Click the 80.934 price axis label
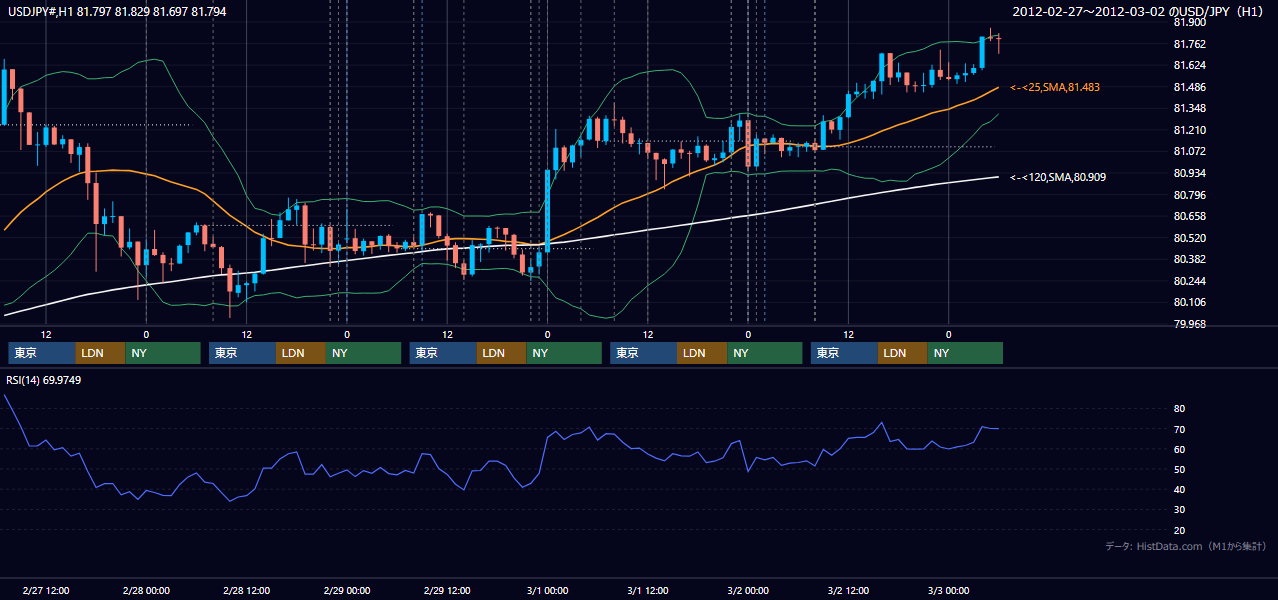 coord(1189,173)
